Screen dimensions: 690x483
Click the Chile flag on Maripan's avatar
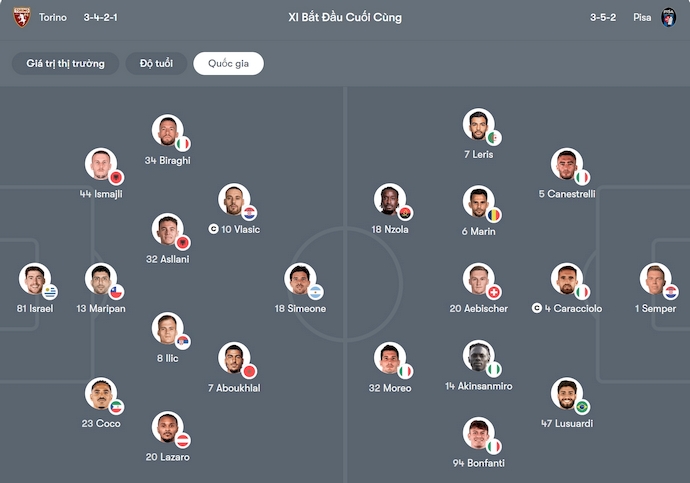(116, 292)
